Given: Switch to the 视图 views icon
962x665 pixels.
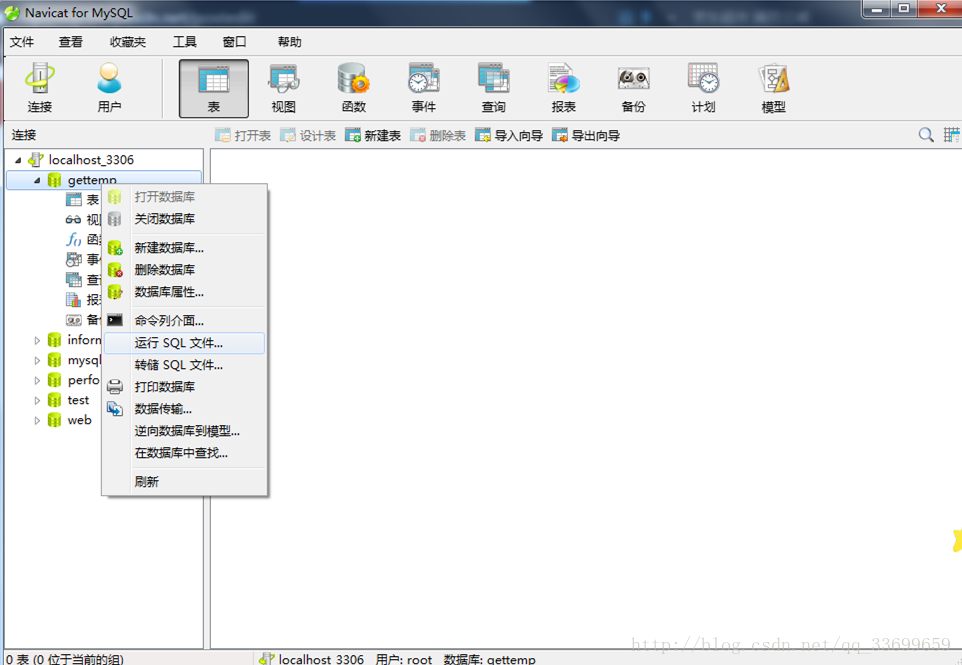Looking at the screenshot, I should (283, 88).
